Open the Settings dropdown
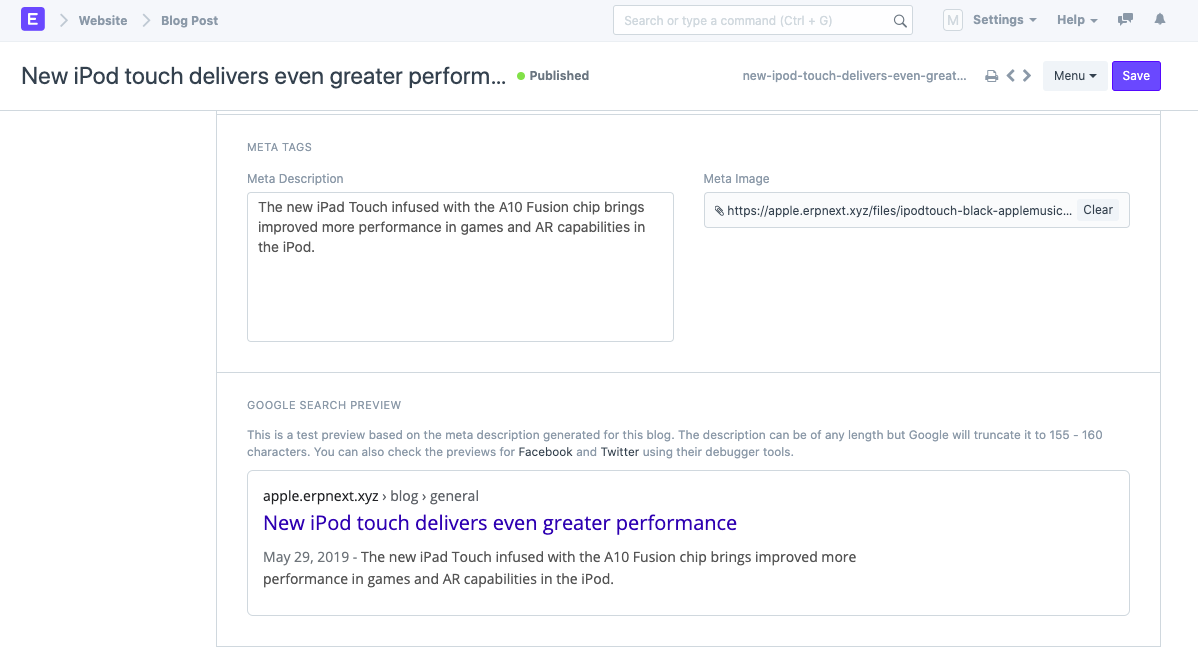Image resolution: width=1198 pixels, height=663 pixels. (x=1003, y=19)
